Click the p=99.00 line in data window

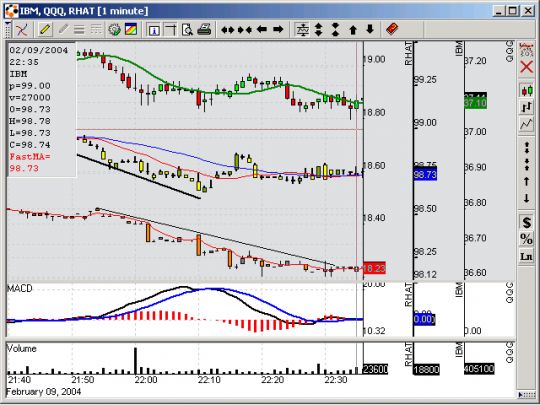(30, 86)
